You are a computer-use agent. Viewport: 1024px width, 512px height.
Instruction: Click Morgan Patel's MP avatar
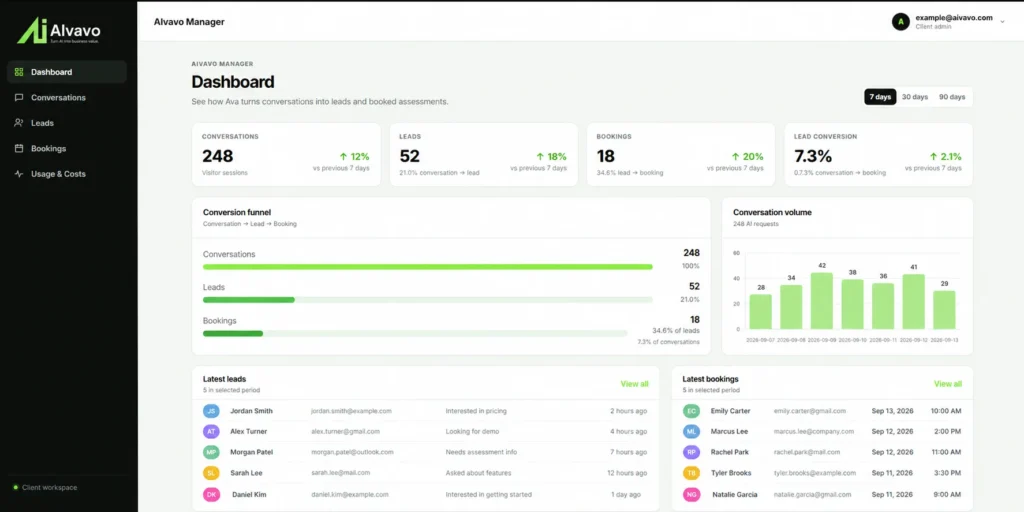pyautogui.click(x=210, y=452)
